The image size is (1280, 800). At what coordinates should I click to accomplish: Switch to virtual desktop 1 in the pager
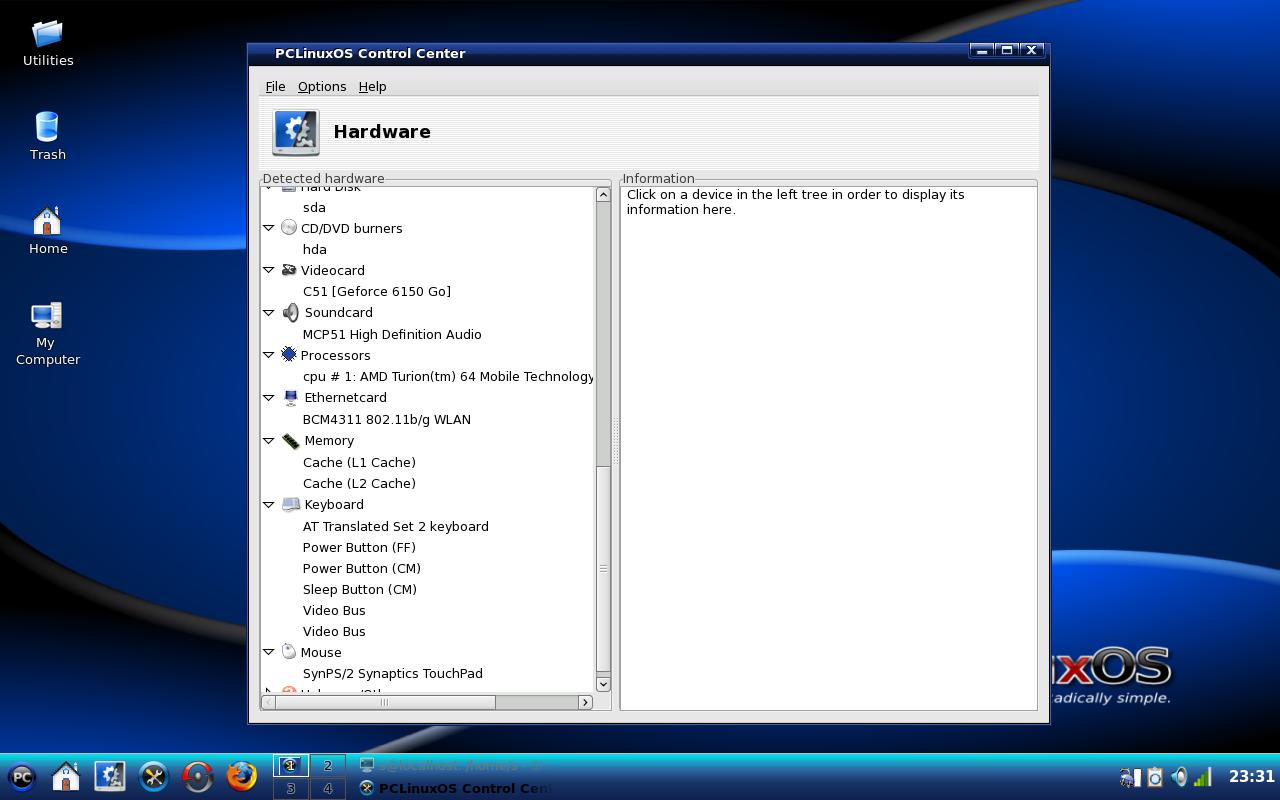[291, 765]
